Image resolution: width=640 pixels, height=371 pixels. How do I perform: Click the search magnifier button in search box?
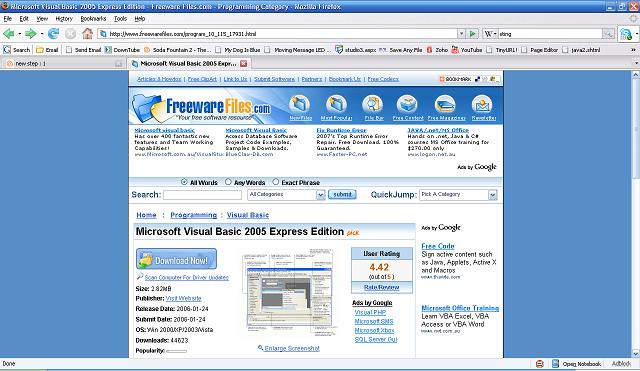point(608,34)
